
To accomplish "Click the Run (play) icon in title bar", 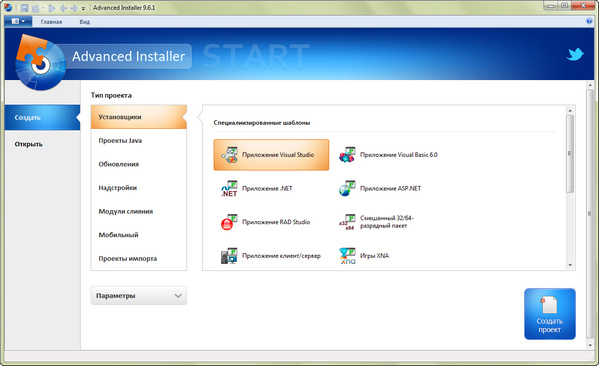I will point(52,8).
